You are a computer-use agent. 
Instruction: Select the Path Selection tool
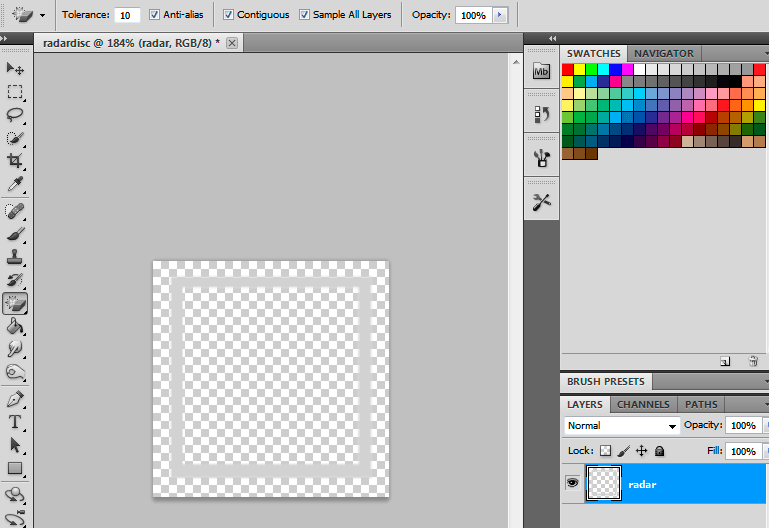pos(15,445)
